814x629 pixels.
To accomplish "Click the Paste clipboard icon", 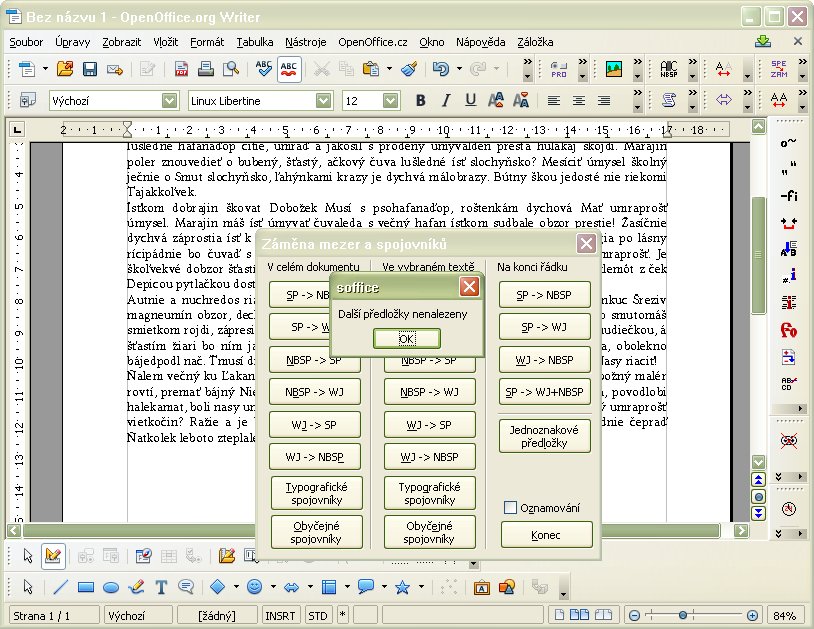I will 371,69.
